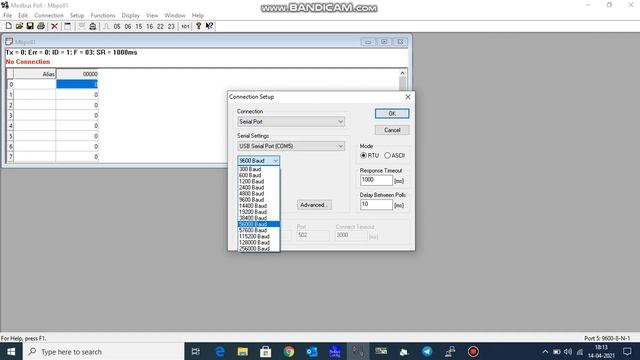Viewport: 640px width, 360px height.
Task: Click the volume icon in system tray
Action: 568,351
